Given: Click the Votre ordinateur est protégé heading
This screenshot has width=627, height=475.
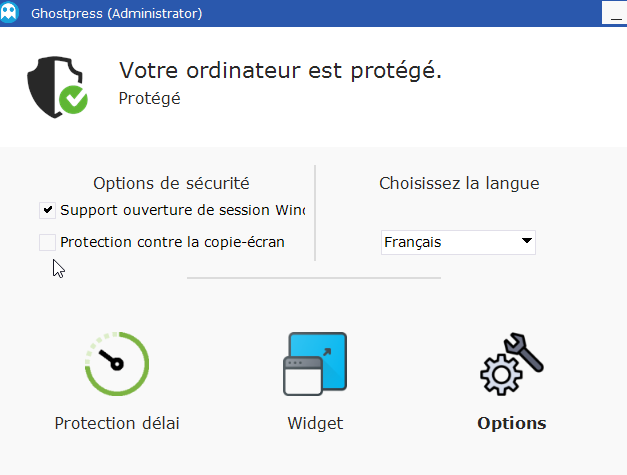Looking at the screenshot, I should pos(280,70).
